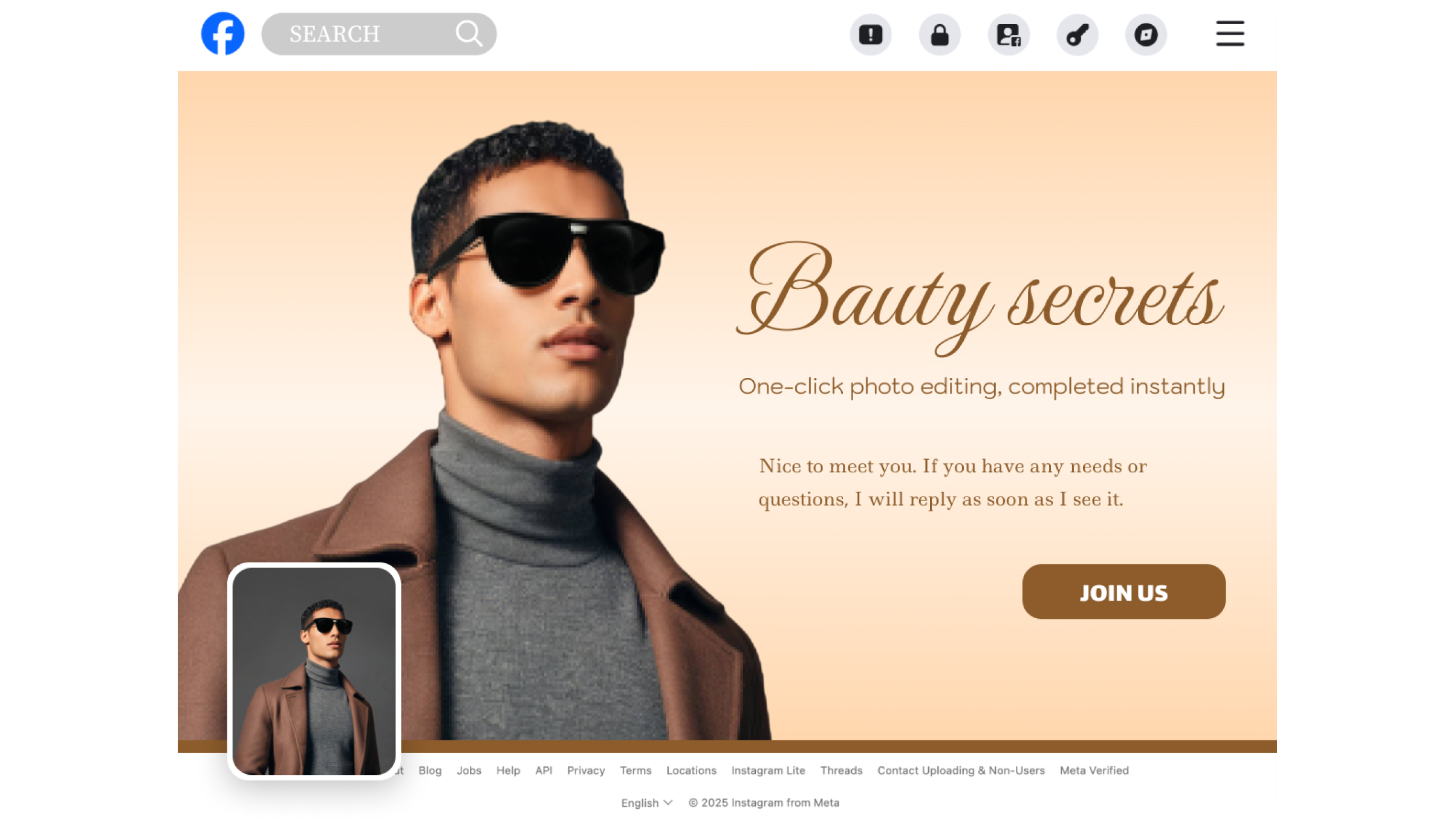The height and width of the screenshot is (819, 1456).
Task: Open the Instagram Lite link
Action: pyautogui.click(x=769, y=771)
